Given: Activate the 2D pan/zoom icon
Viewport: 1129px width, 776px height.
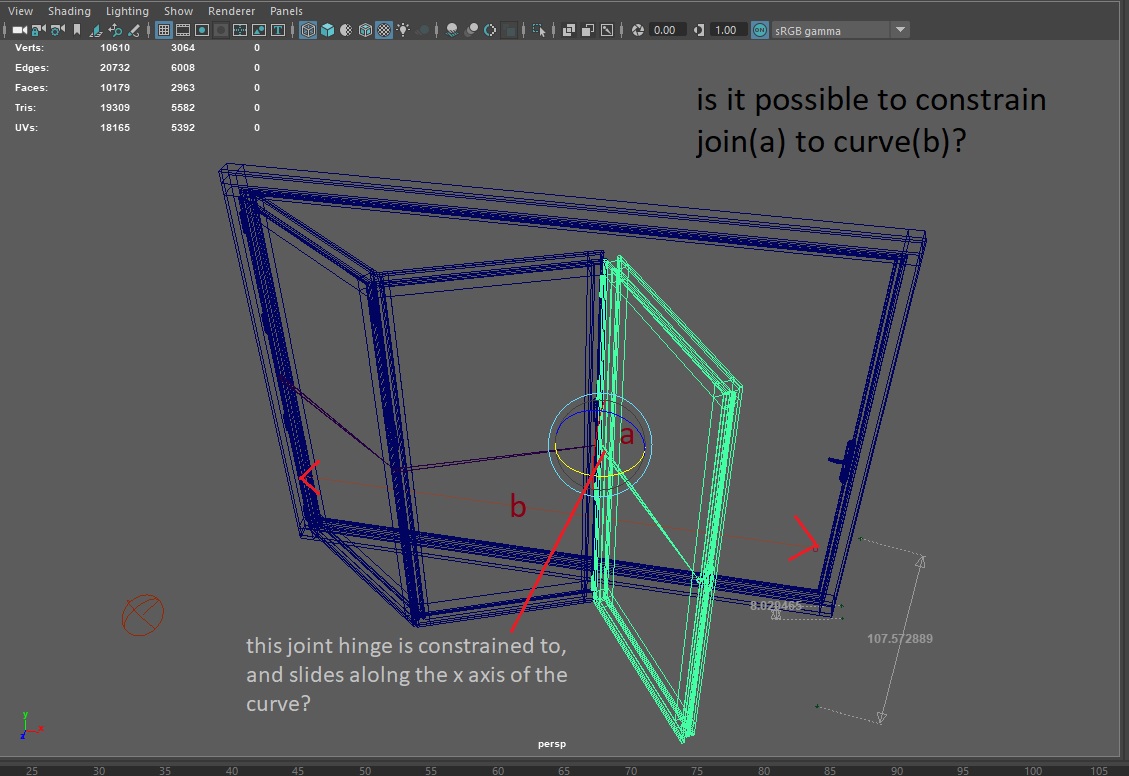Looking at the screenshot, I should (x=115, y=30).
